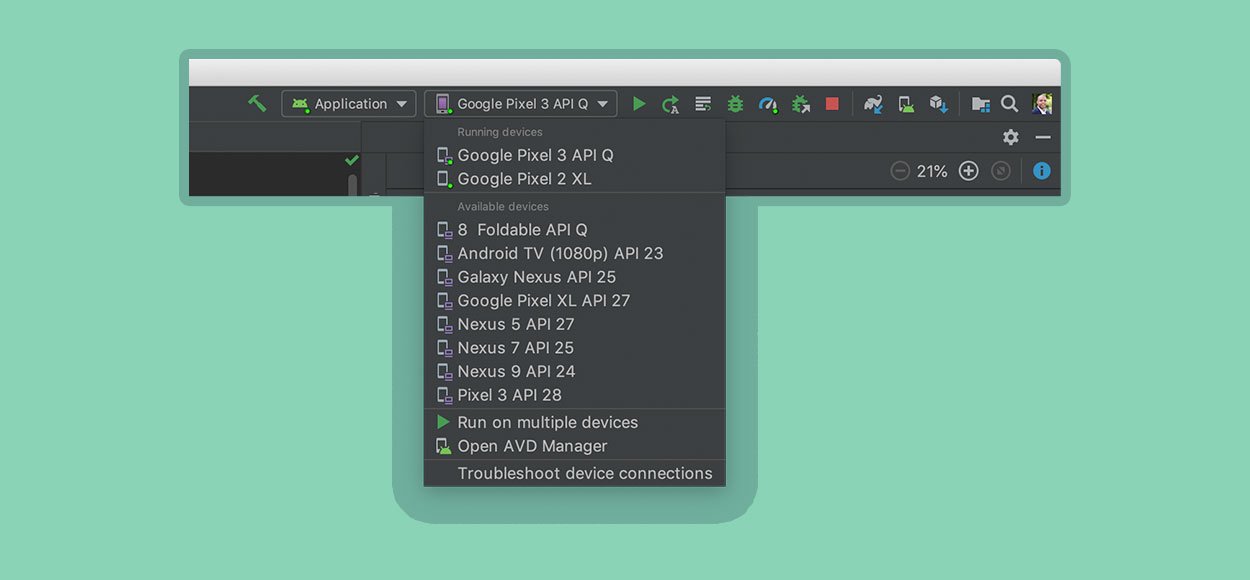This screenshot has height=580, width=1250.
Task: Select running device Google Pixel 2 XL
Action: click(x=575, y=179)
